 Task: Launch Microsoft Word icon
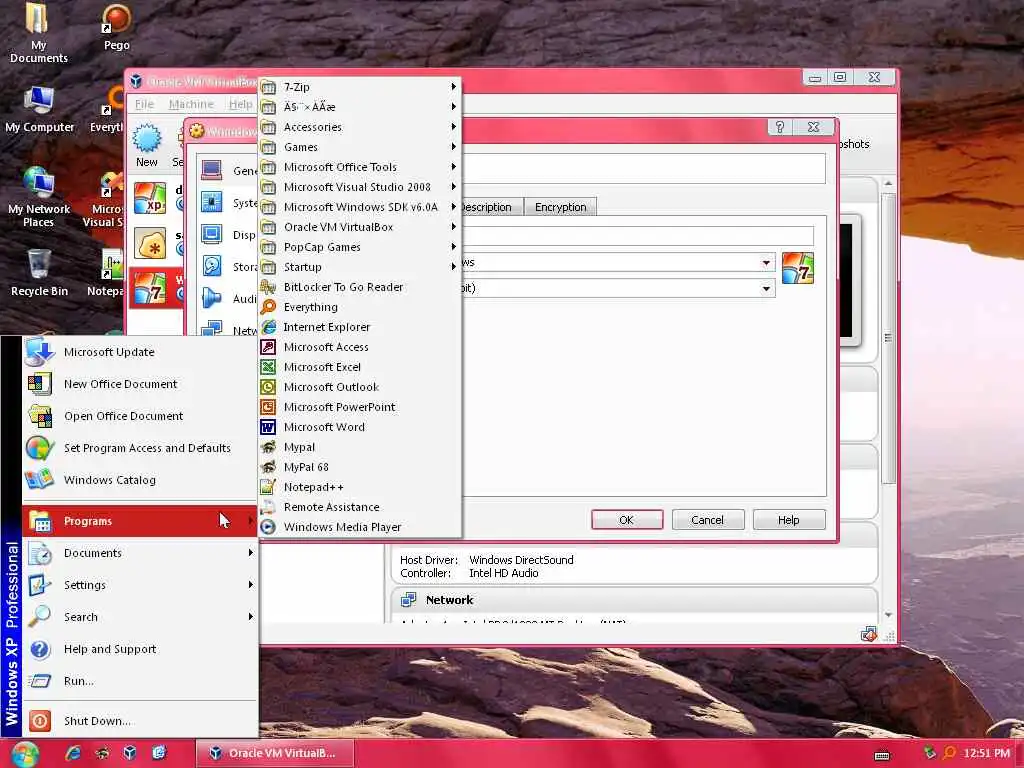[268, 427]
